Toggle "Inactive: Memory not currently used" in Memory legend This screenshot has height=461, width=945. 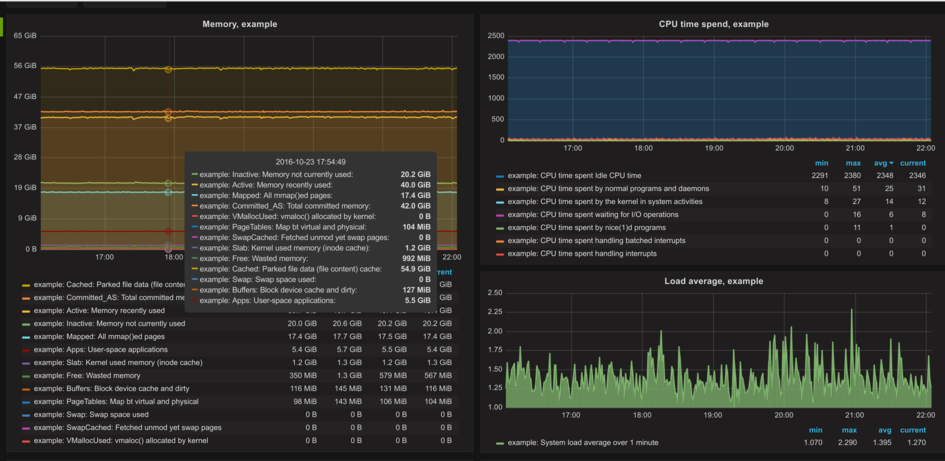[109, 324]
